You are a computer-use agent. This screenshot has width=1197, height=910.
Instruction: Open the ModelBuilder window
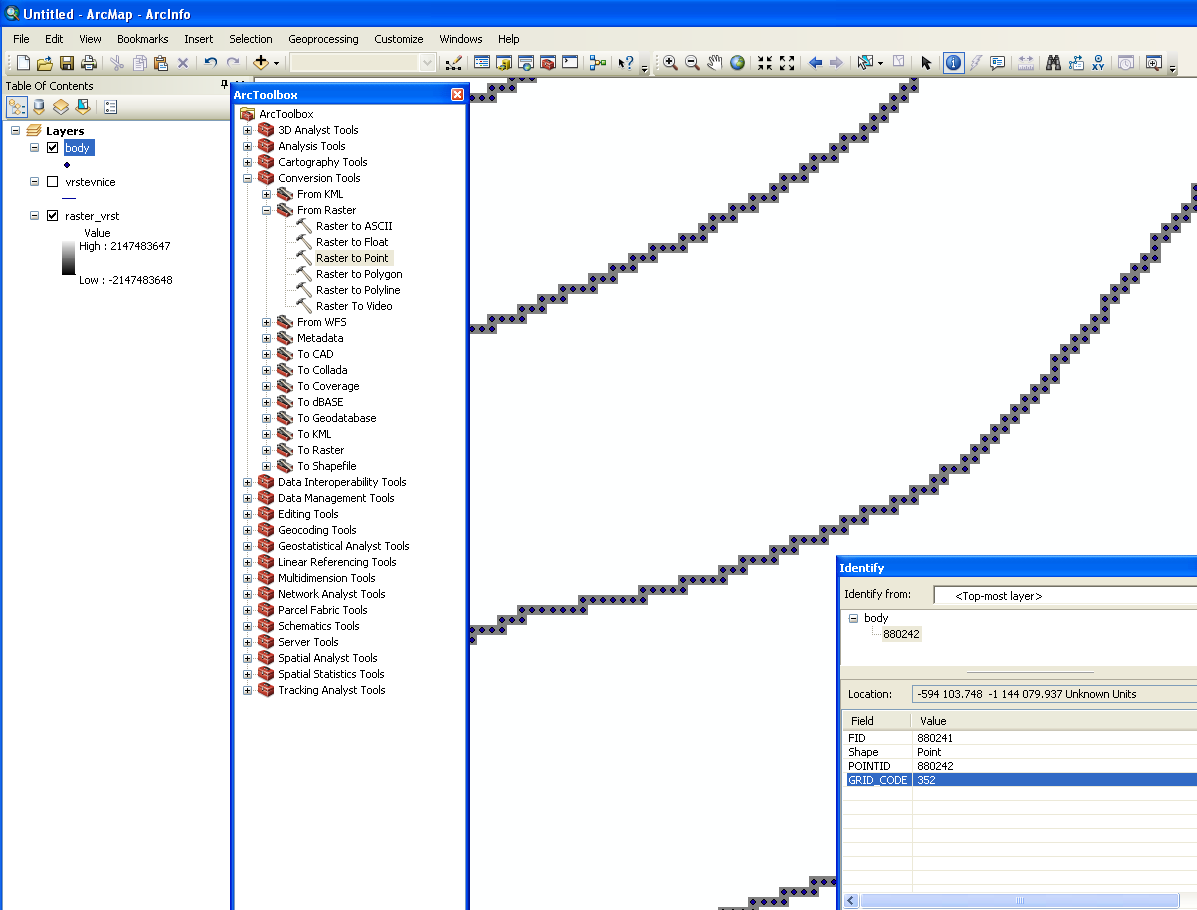[598, 63]
